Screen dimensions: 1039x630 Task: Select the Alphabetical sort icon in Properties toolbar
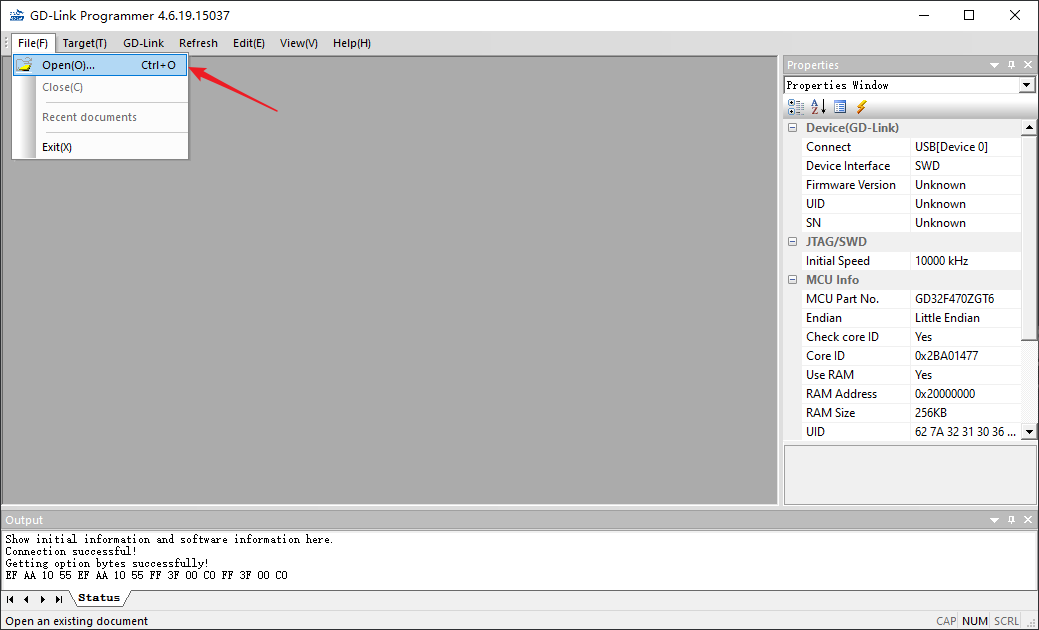(818, 107)
